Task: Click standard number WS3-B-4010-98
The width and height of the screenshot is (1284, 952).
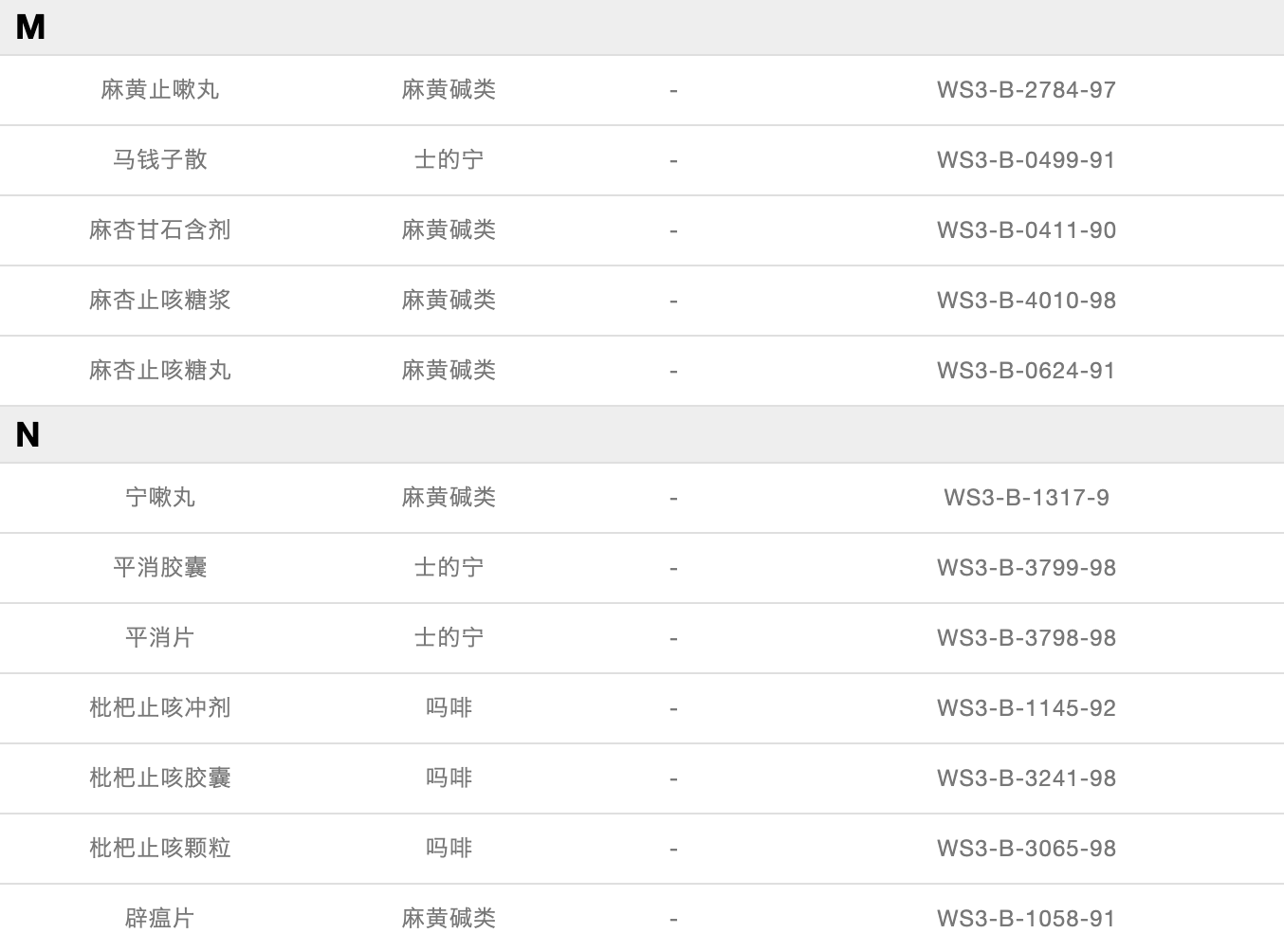Action: pyautogui.click(x=1026, y=301)
